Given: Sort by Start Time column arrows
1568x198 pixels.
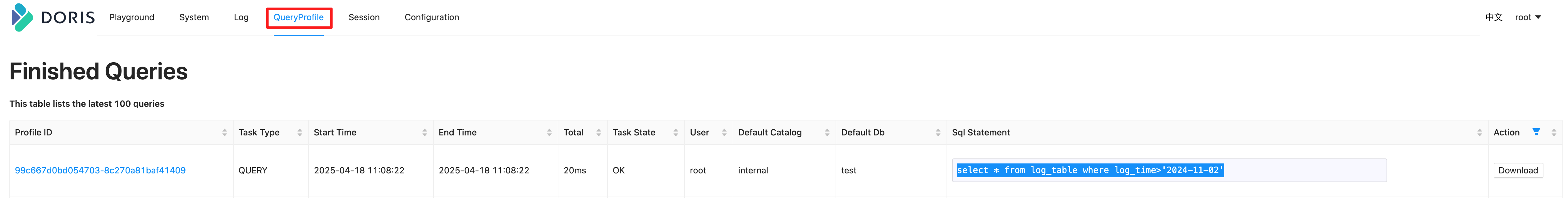Looking at the screenshot, I should click(424, 132).
